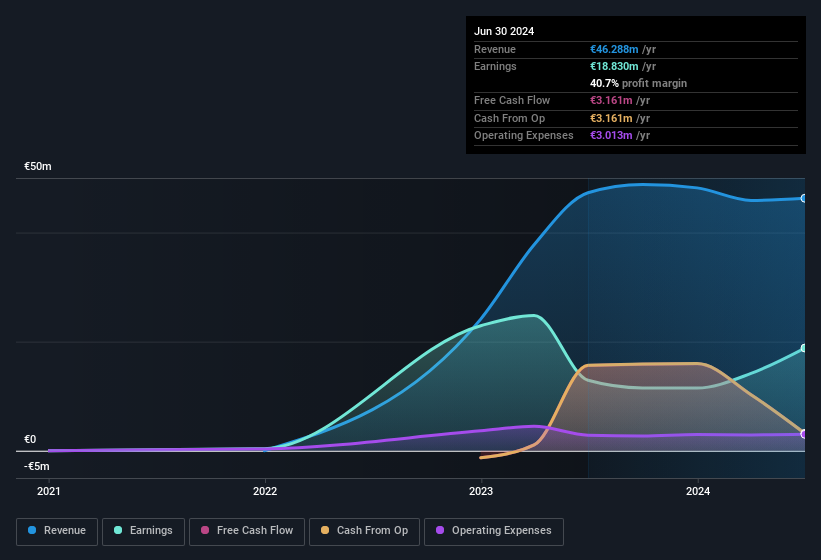Click the 2024 x-axis label
The width and height of the screenshot is (821, 560).
coord(698,491)
